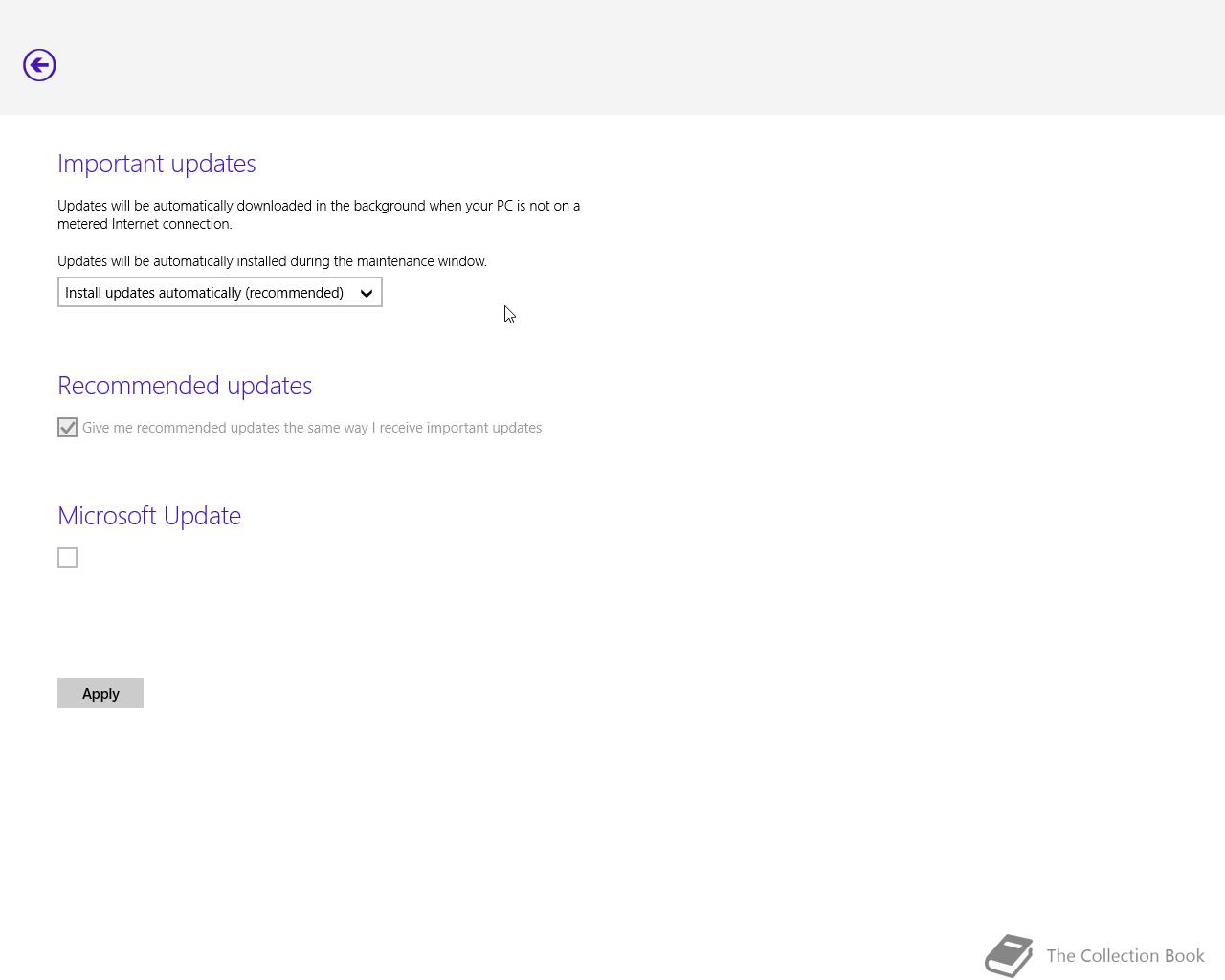Apply the update settings
The height and width of the screenshot is (980, 1225).
tap(100, 693)
